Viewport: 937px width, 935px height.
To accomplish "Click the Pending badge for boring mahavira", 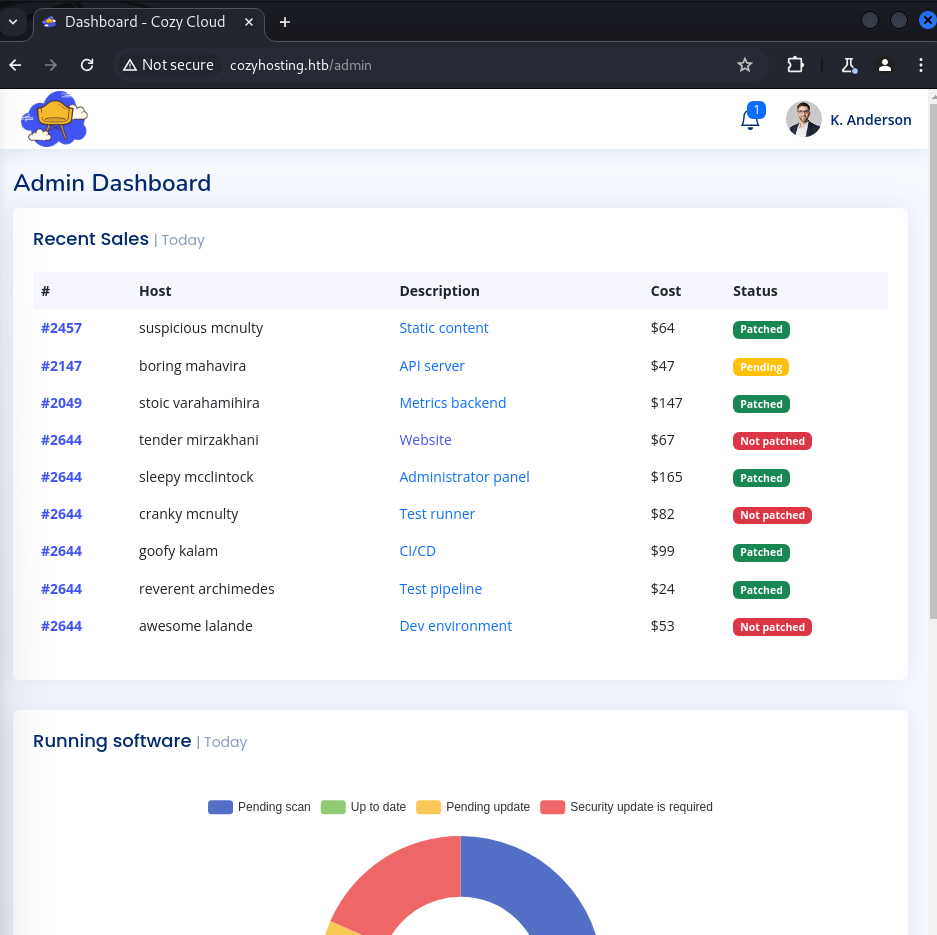I will point(761,367).
